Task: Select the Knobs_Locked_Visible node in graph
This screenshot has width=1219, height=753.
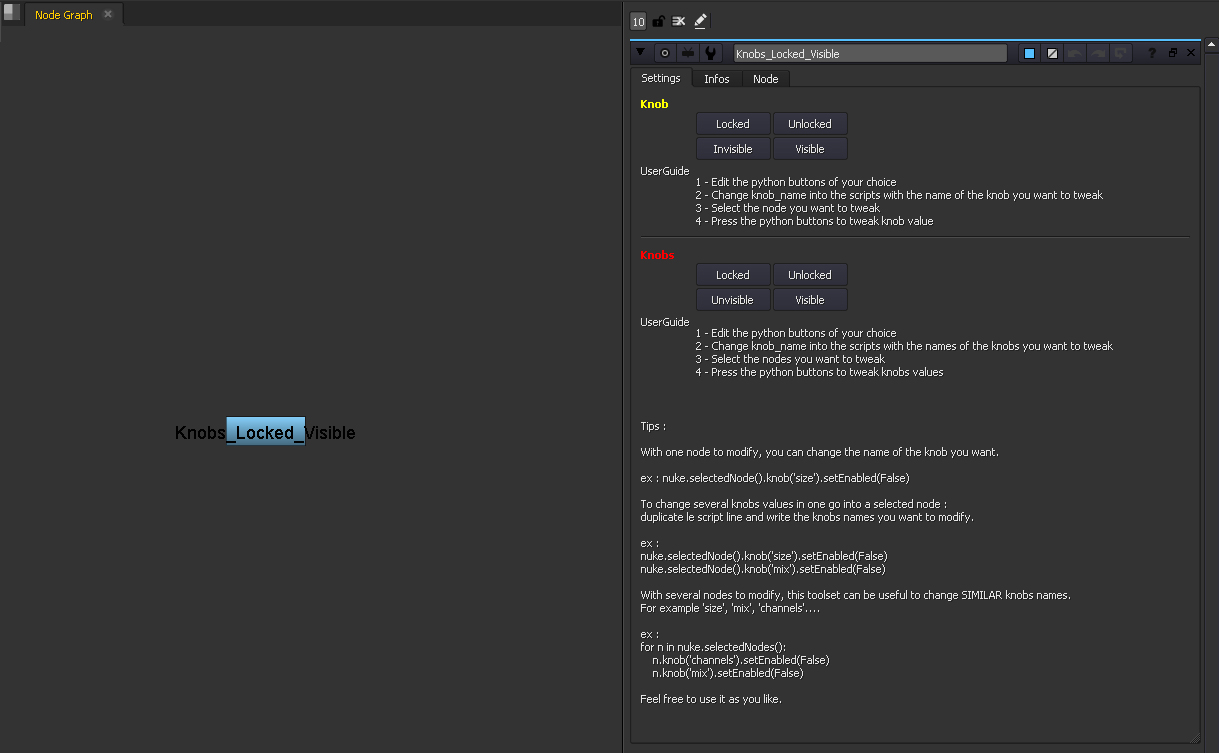Action: pos(265,432)
